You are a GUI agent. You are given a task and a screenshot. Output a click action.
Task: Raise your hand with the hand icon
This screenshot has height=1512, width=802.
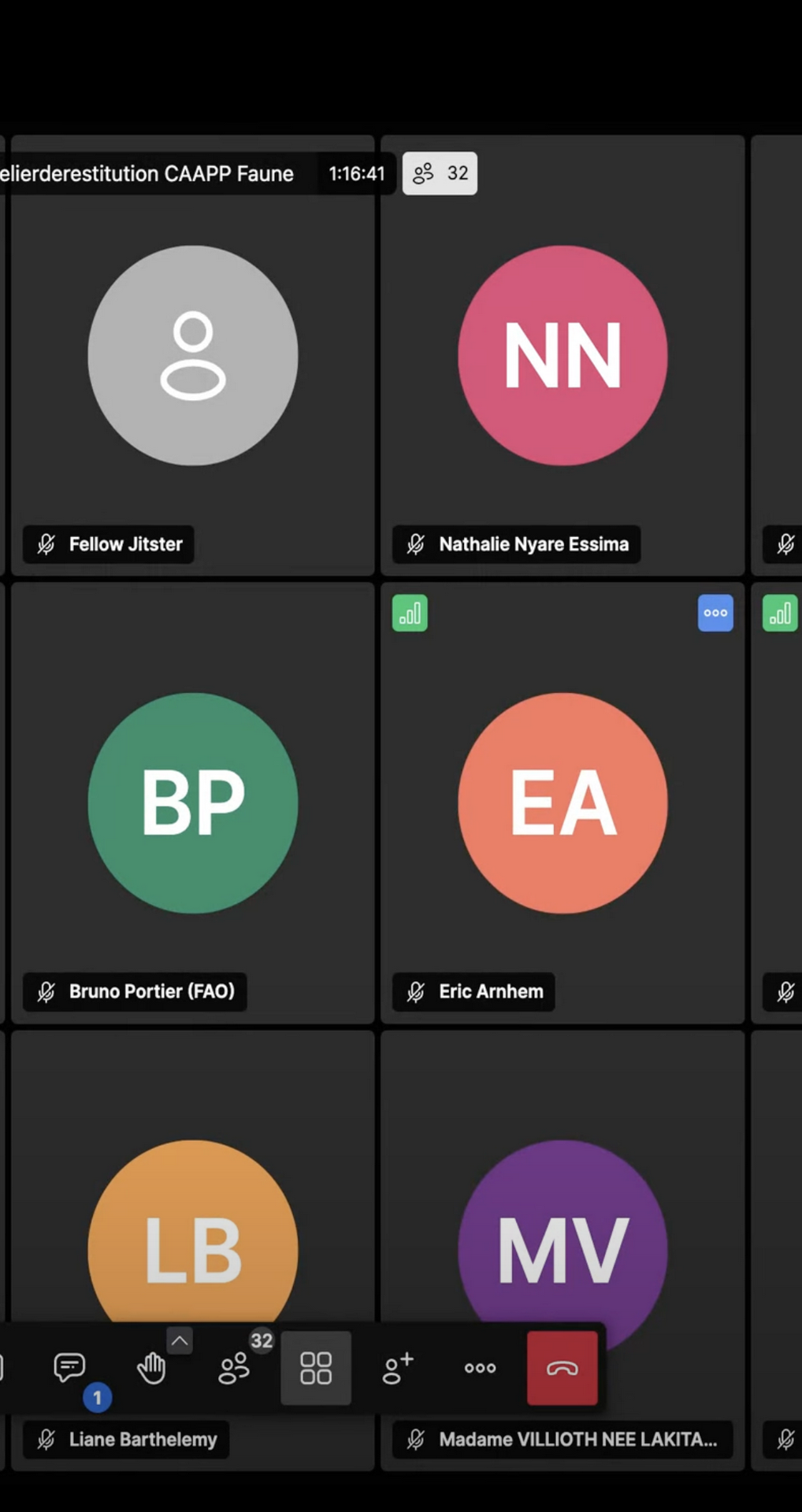(151, 1369)
